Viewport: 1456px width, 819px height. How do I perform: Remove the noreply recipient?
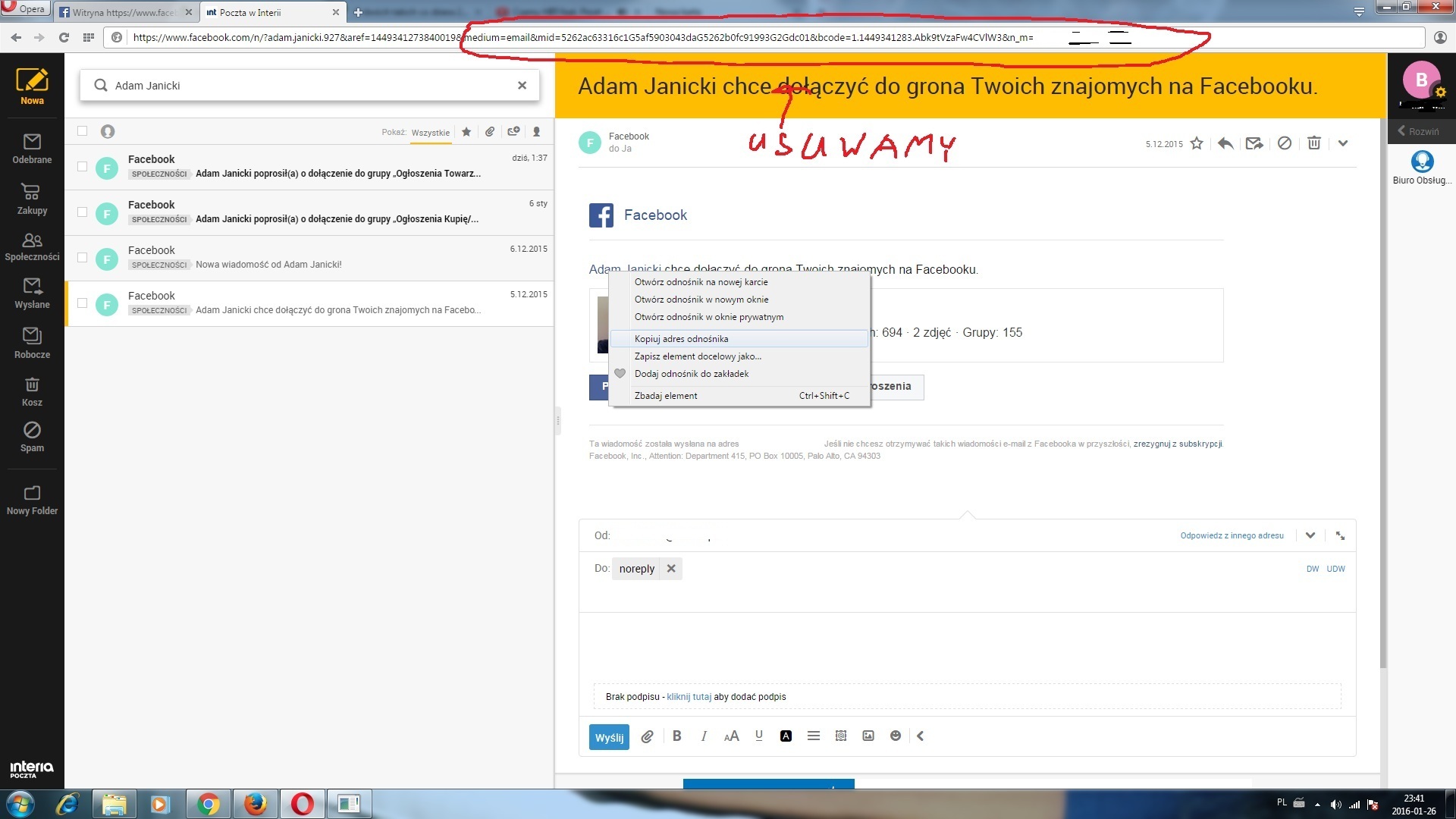[x=671, y=569]
